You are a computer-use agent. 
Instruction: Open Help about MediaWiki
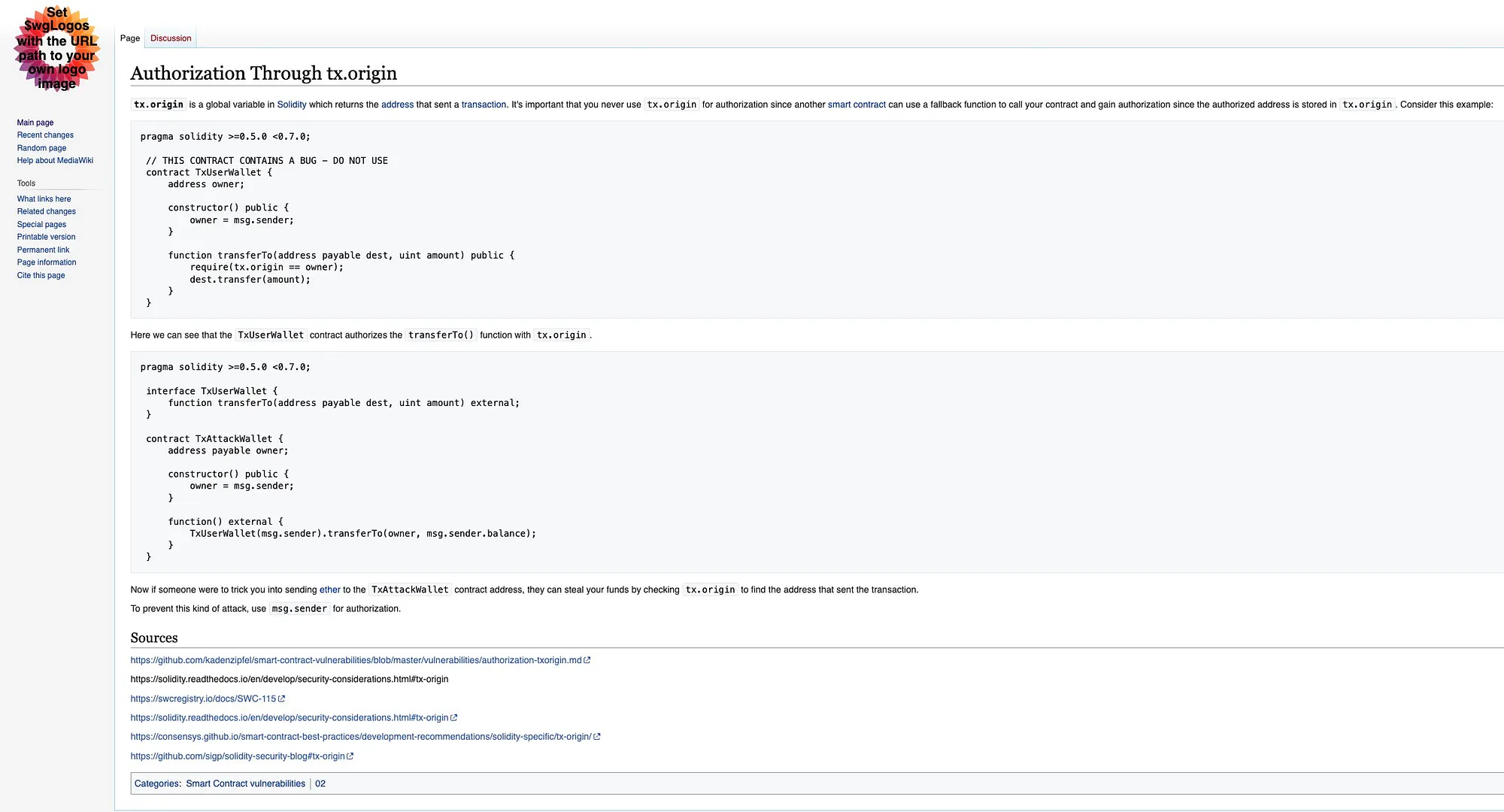click(x=55, y=161)
